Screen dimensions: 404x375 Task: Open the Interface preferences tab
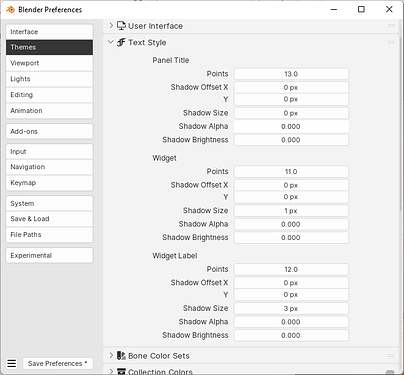[x=49, y=32]
